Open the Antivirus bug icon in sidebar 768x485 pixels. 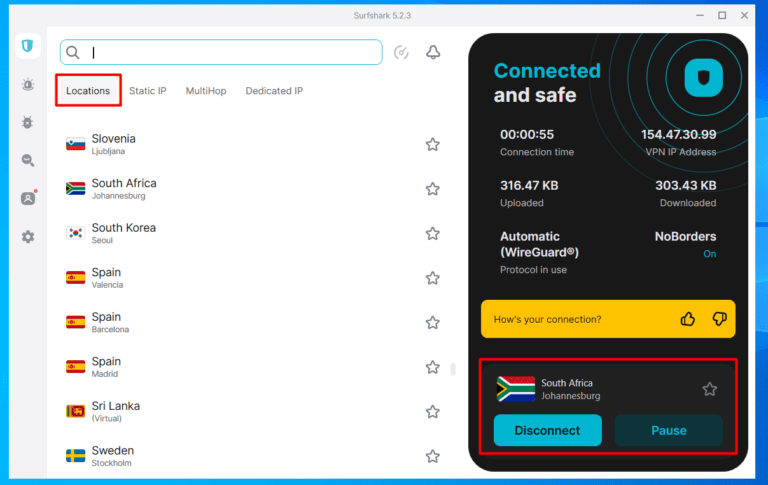(x=27, y=122)
